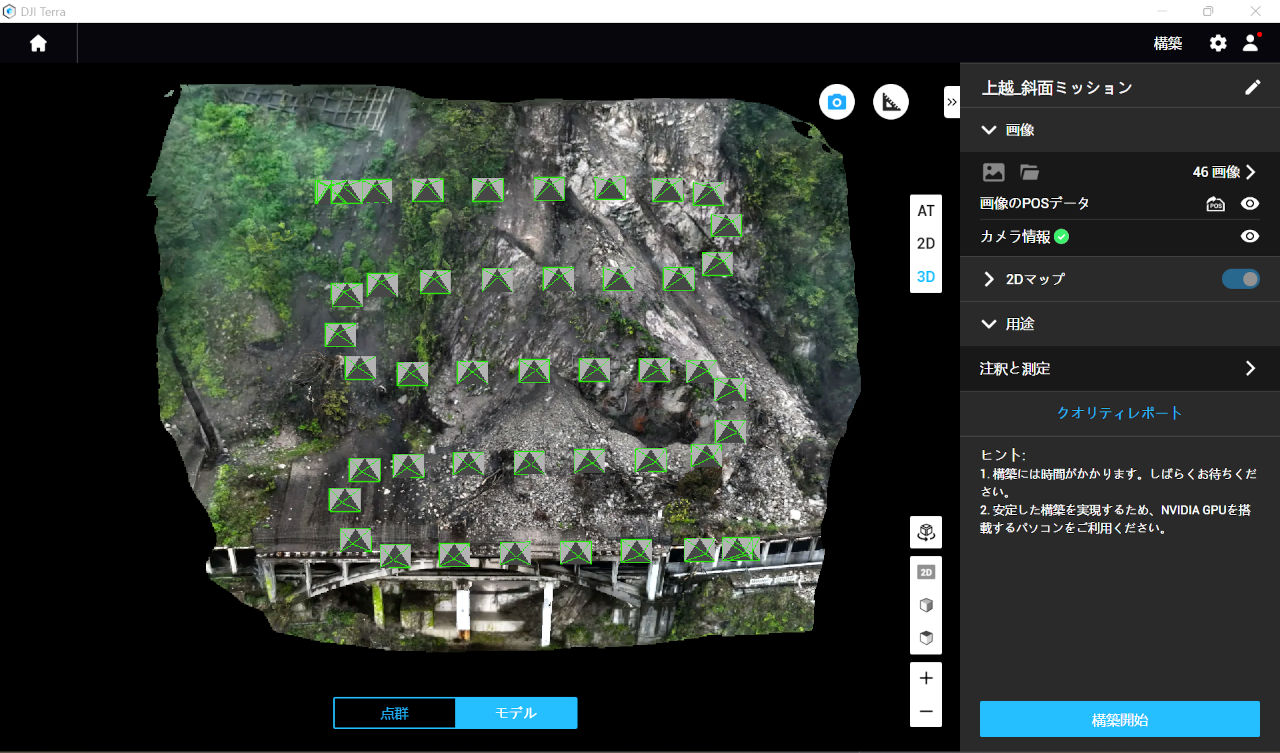The height and width of the screenshot is (753, 1280).
Task: Reset the 3D view with the rotating cube icon
Action: click(926, 532)
